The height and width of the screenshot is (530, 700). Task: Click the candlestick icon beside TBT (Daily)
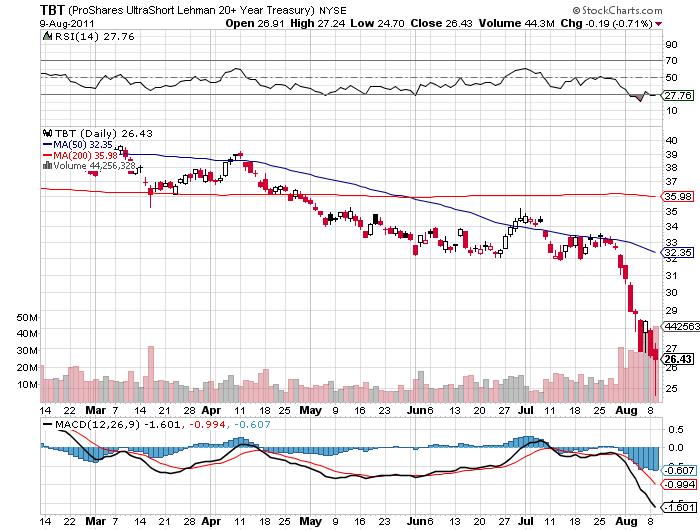47,133
